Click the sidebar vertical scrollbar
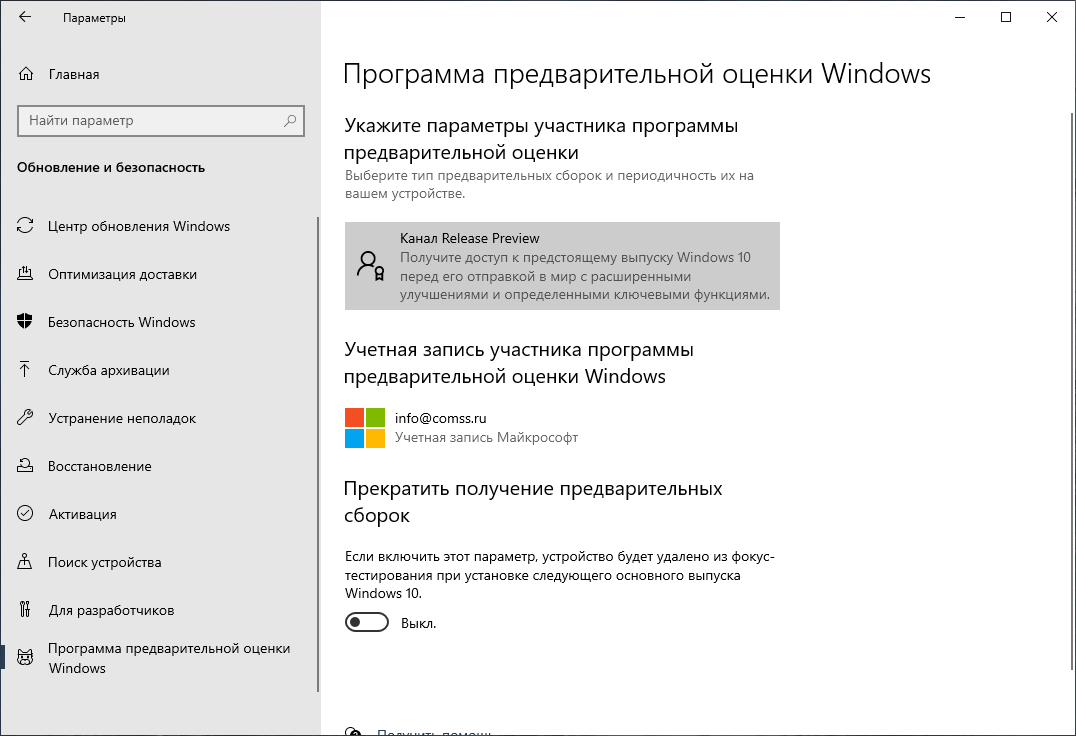Image resolution: width=1076 pixels, height=736 pixels. (x=318, y=450)
